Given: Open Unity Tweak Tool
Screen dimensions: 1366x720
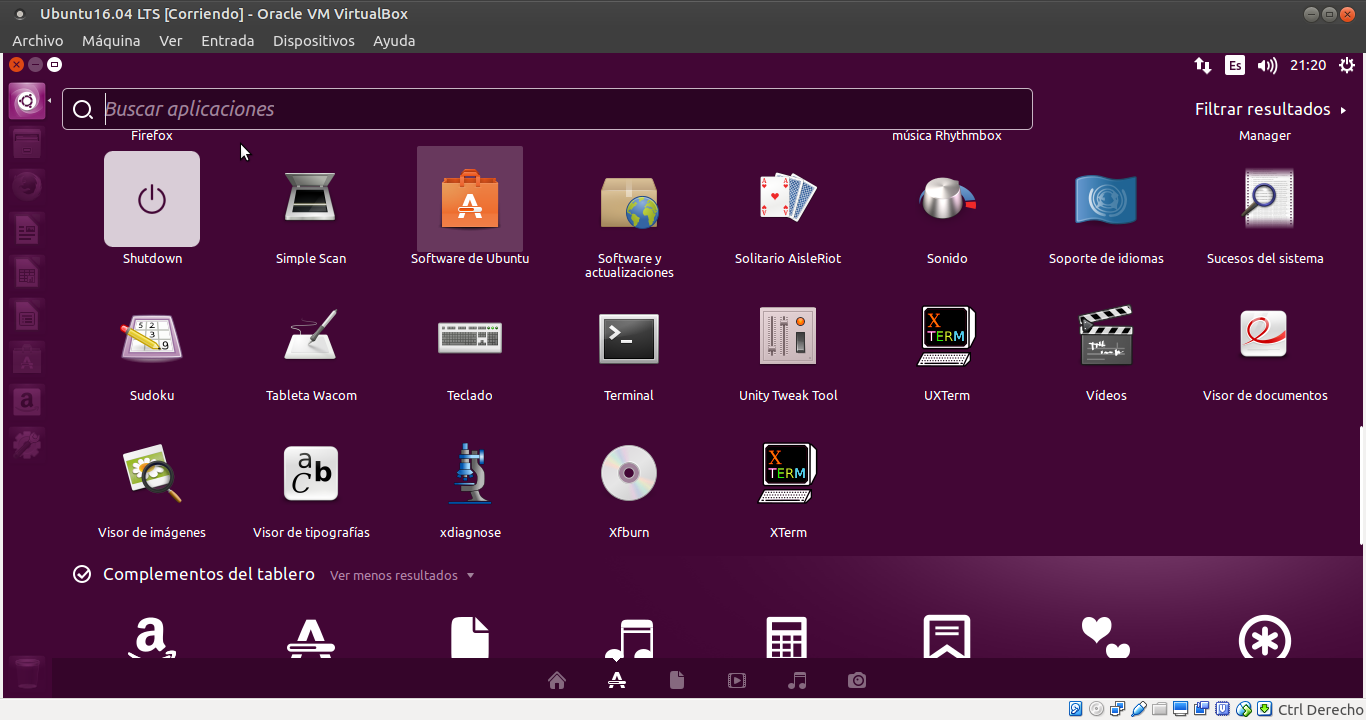Looking at the screenshot, I should (x=788, y=336).
